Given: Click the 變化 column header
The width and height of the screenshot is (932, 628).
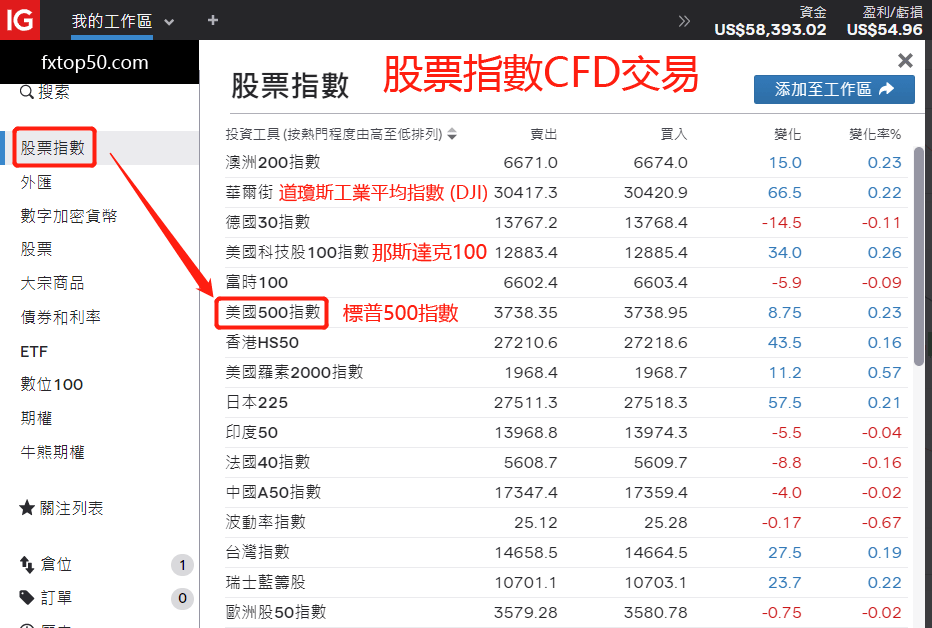Looking at the screenshot, I should (788, 134).
